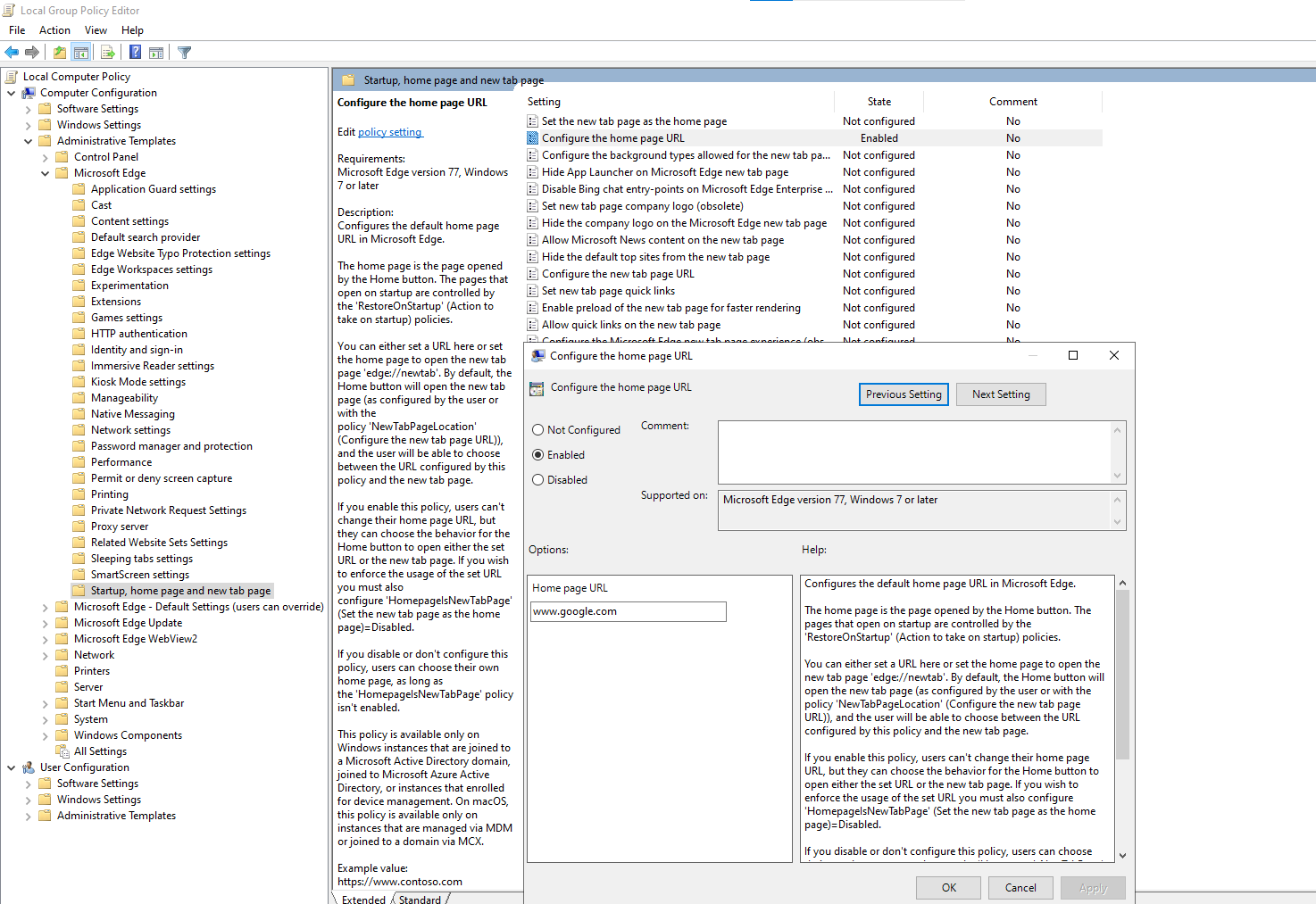Screen dimensions: 1316x904
Task: Open the View menu
Action: point(96,30)
